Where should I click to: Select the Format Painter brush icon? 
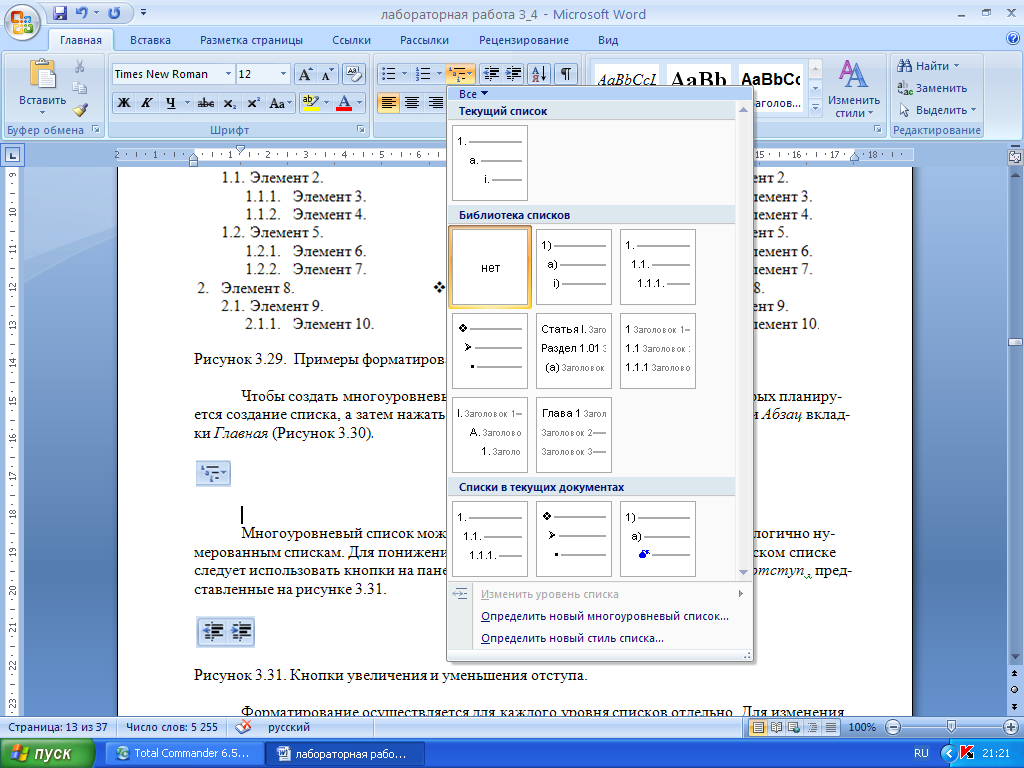(80, 109)
